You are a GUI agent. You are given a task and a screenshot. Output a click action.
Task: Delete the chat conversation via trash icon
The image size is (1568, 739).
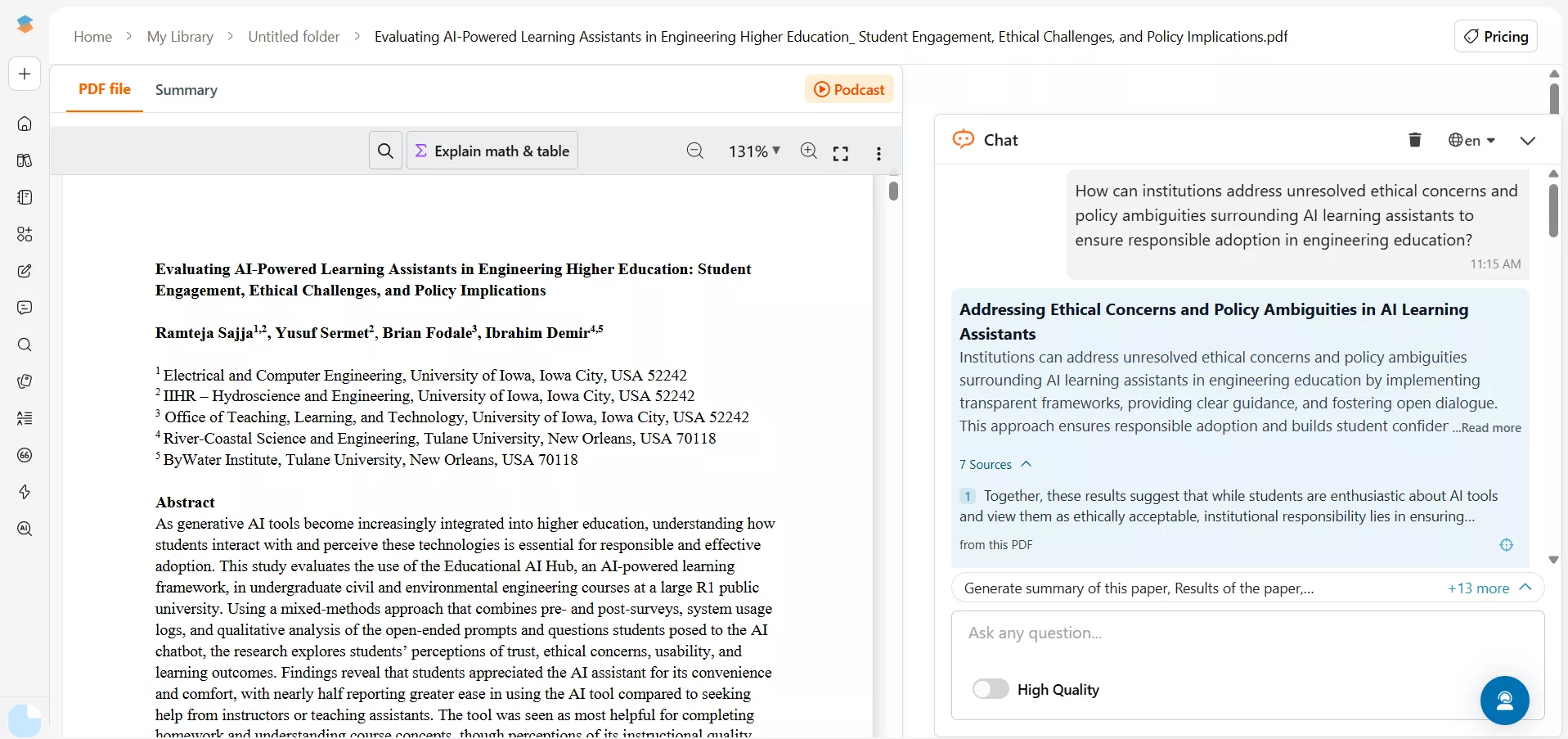pyautogui.click(x=1414, y=140)
